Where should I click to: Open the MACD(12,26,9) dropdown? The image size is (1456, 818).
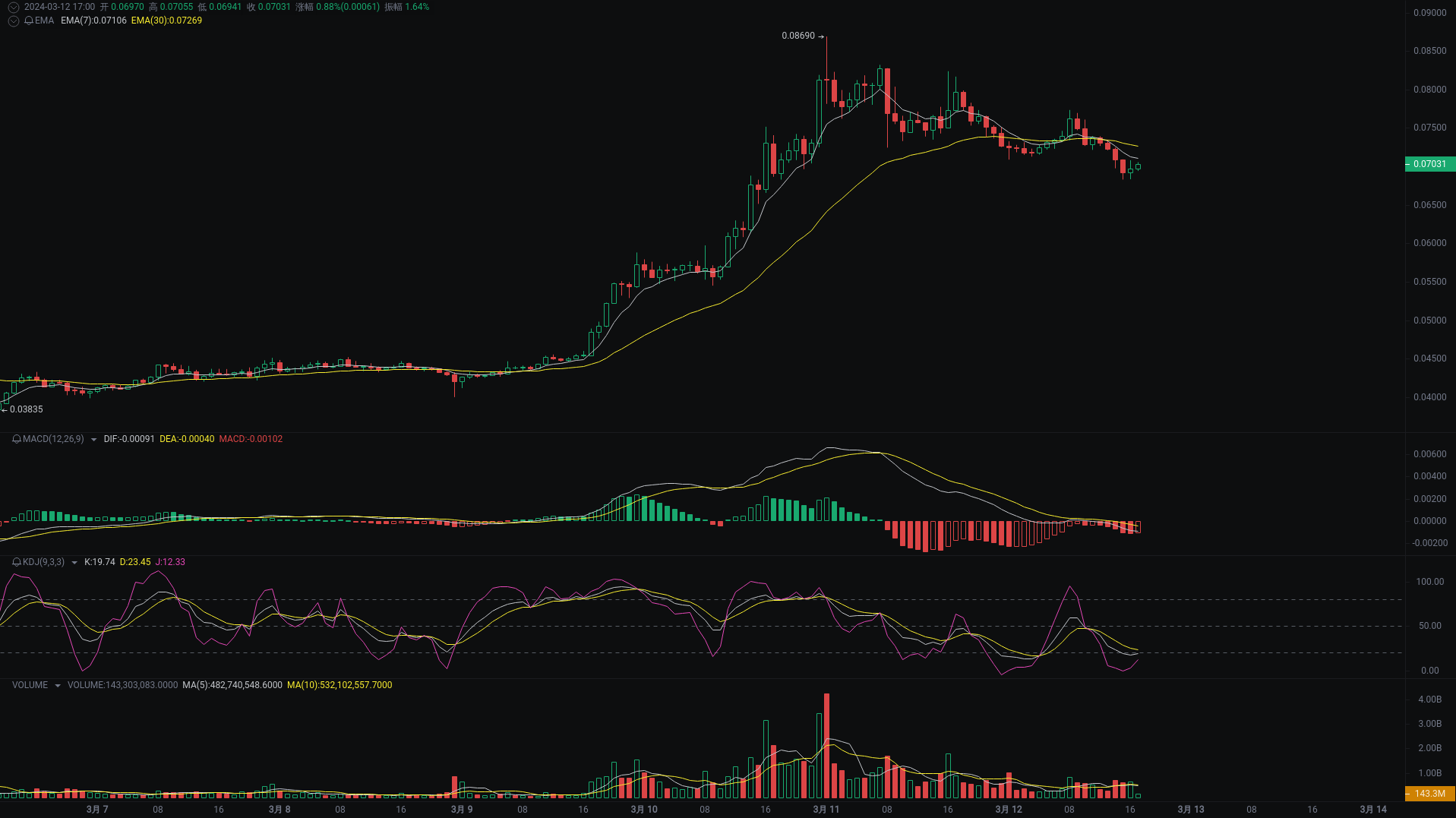pos(94,439)
